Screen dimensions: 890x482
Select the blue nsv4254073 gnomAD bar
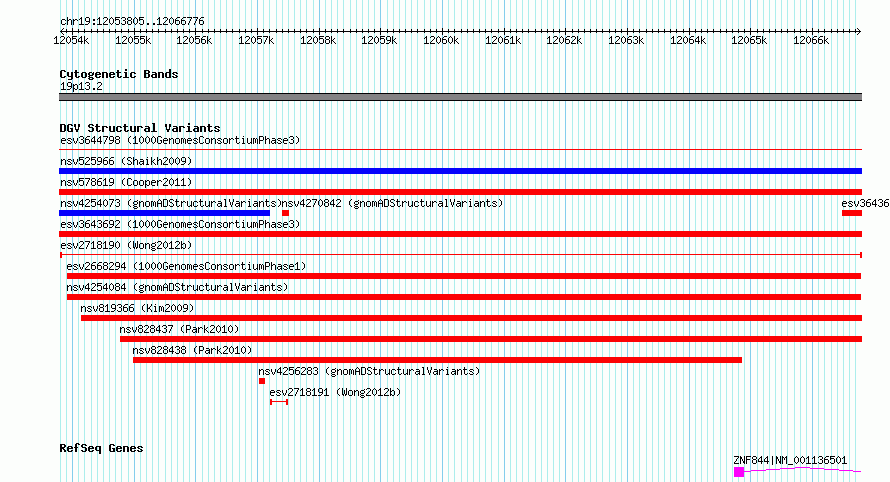click(165, 213)
